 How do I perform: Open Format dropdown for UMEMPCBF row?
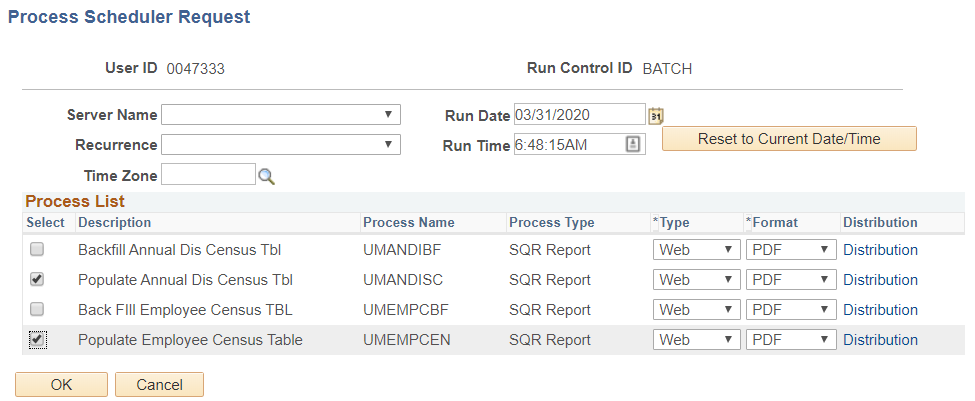[x=791, y=310]
